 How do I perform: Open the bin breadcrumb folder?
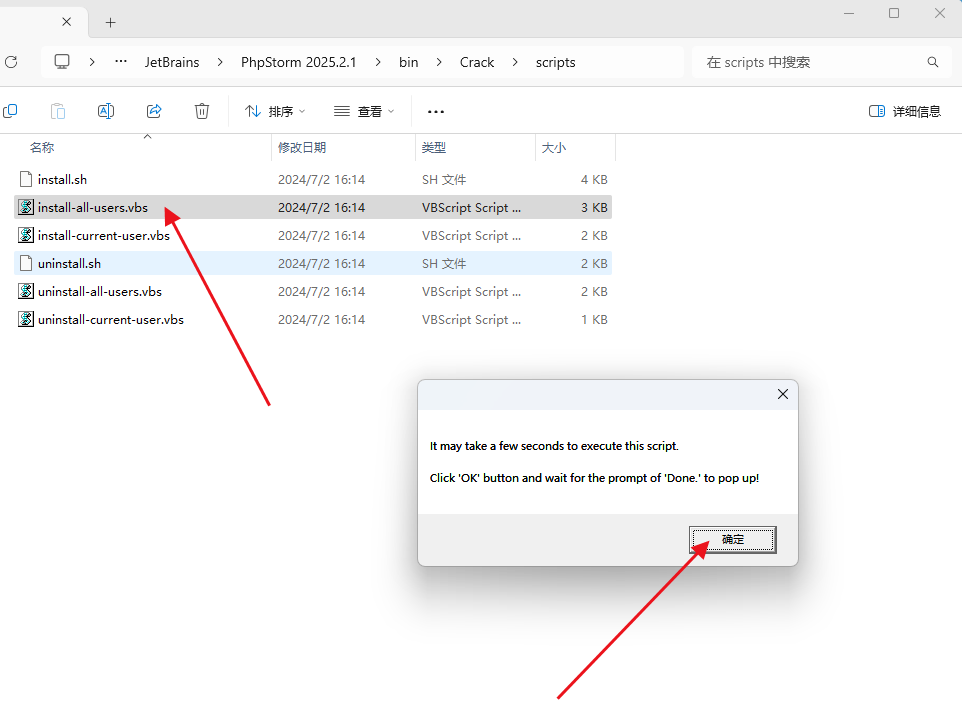tap(409, 62)
